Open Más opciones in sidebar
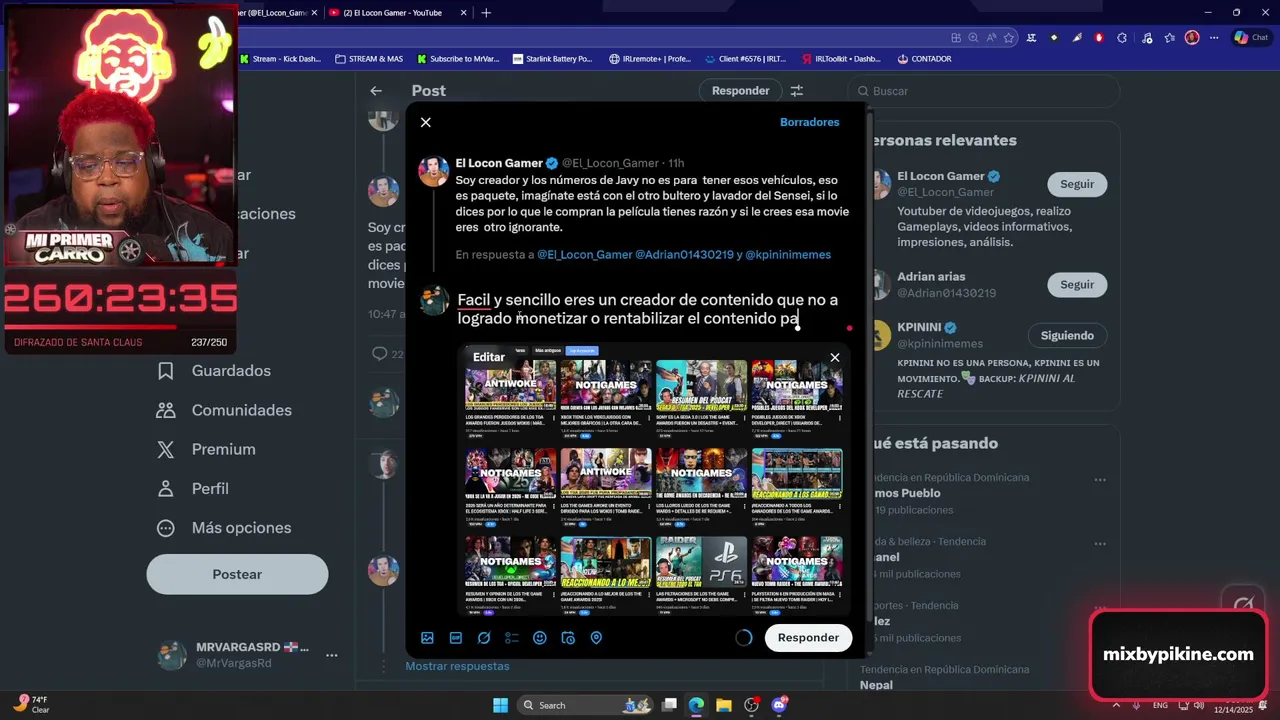This screenshot has width=1280, height=720. [224, 528]
